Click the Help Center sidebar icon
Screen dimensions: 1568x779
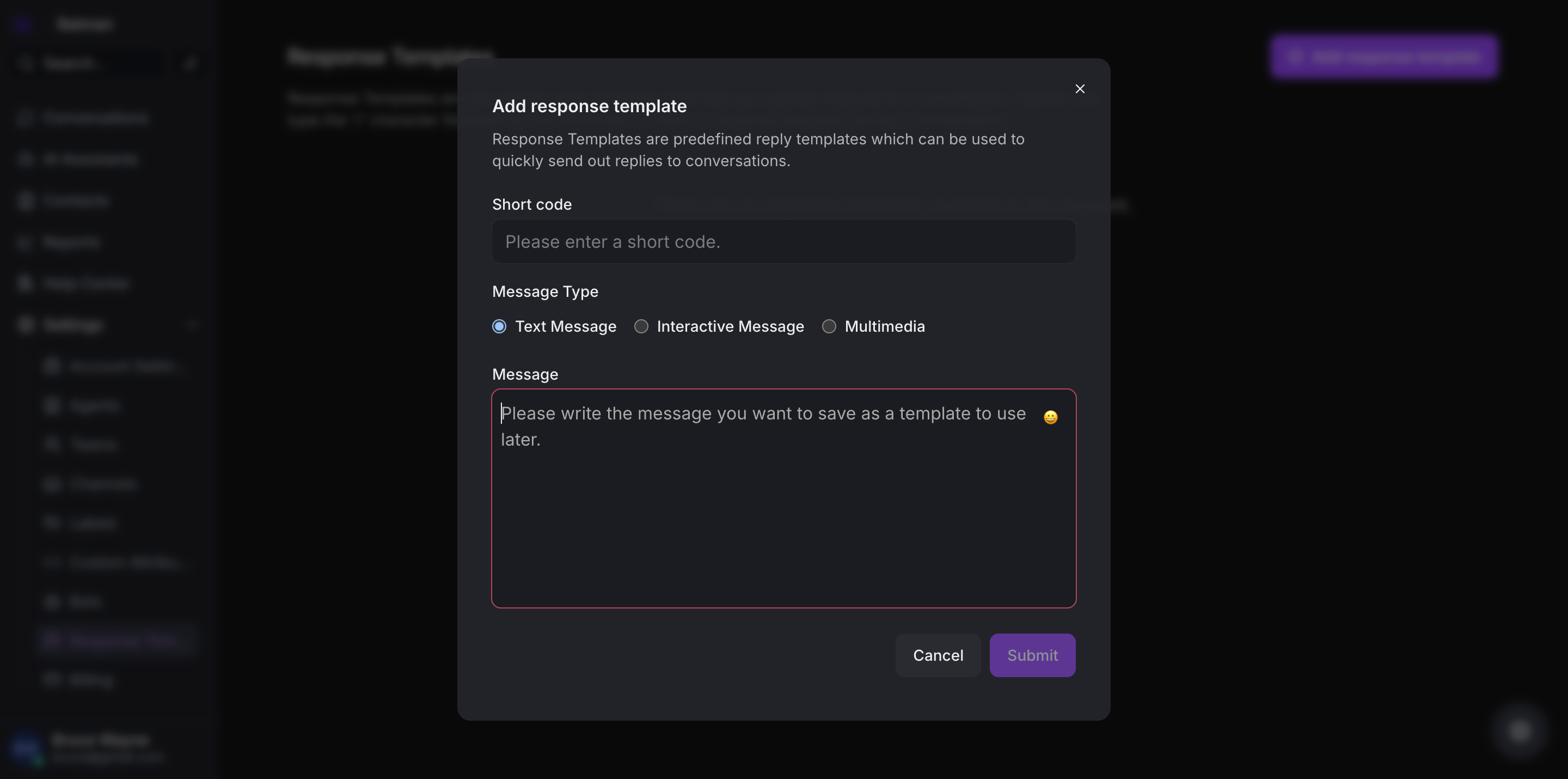pos(25,284)
